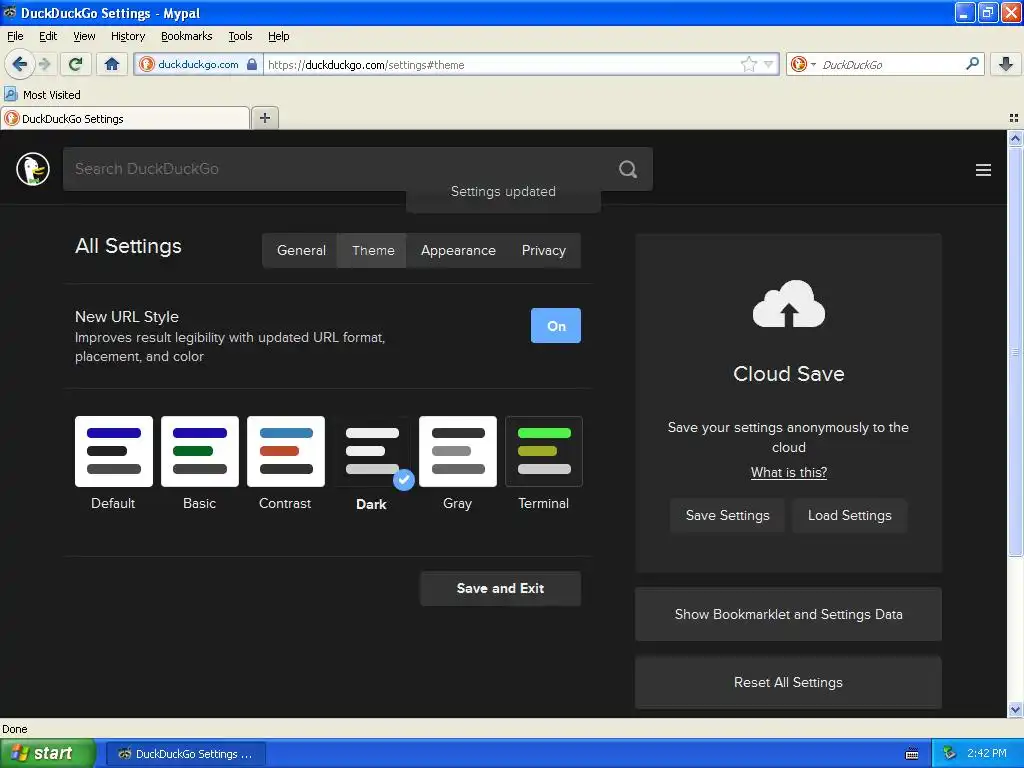Select the DuckDuckGo Settings browser tab
Viewport: 1024px width, 768px height.
[125, 118]
